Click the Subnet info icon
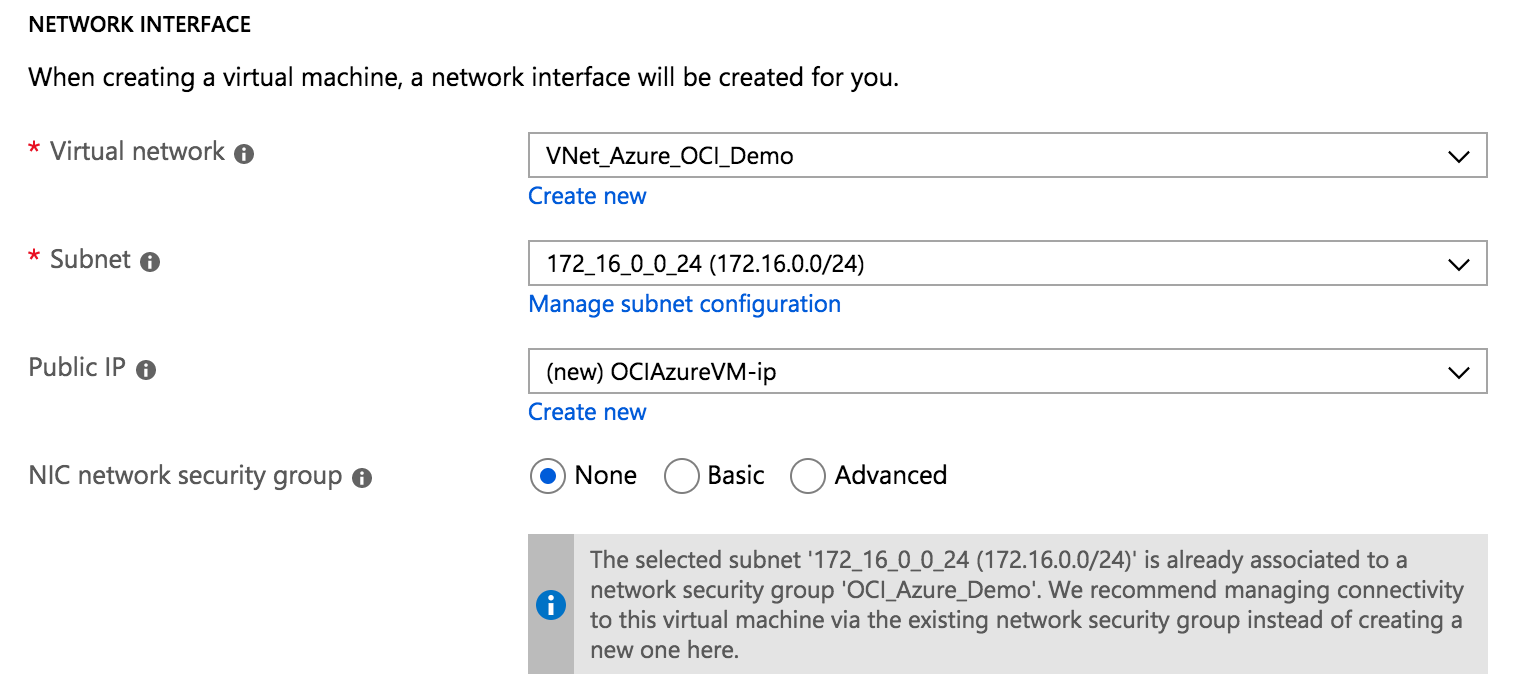Screen dimensions: 1532x700 pos(150,263)
